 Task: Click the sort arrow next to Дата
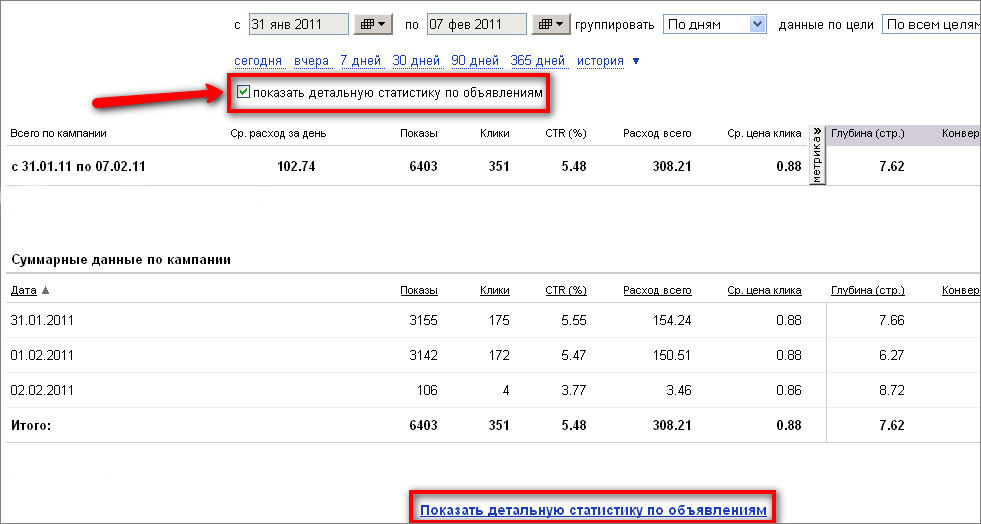pyautogui.click(x=45, y=291)
